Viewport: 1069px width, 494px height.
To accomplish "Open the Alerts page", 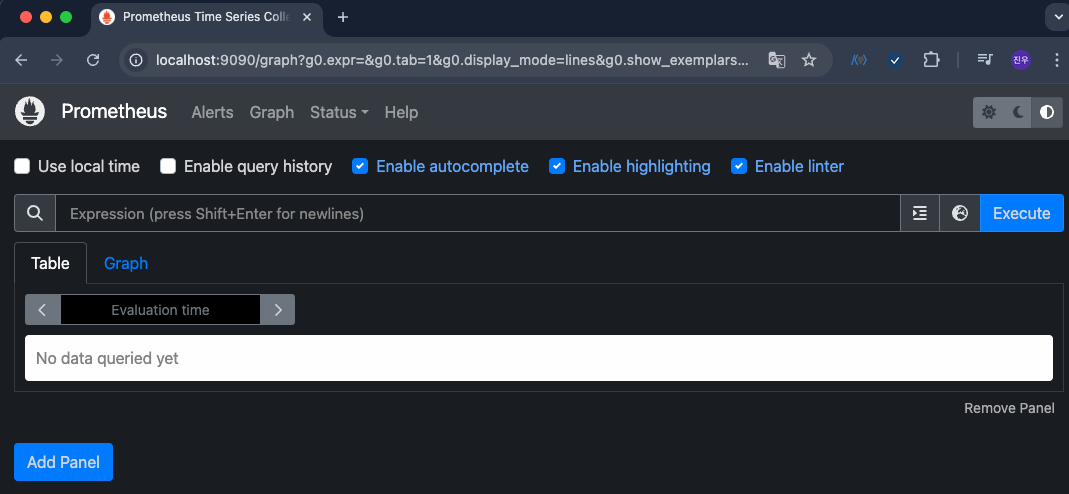I will click(x=213, y=112).
